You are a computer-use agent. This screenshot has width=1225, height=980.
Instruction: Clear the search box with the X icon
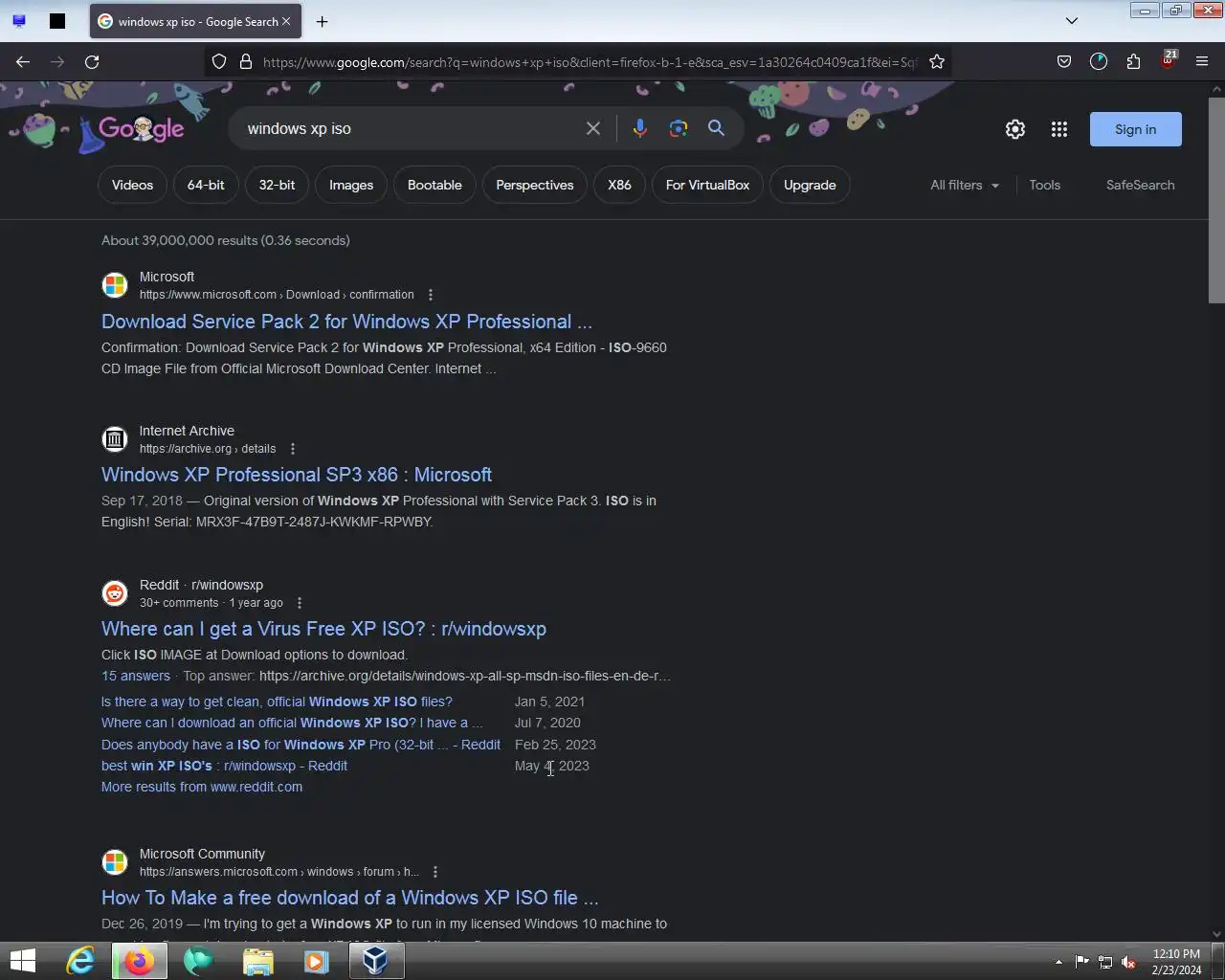coord(593,128)
